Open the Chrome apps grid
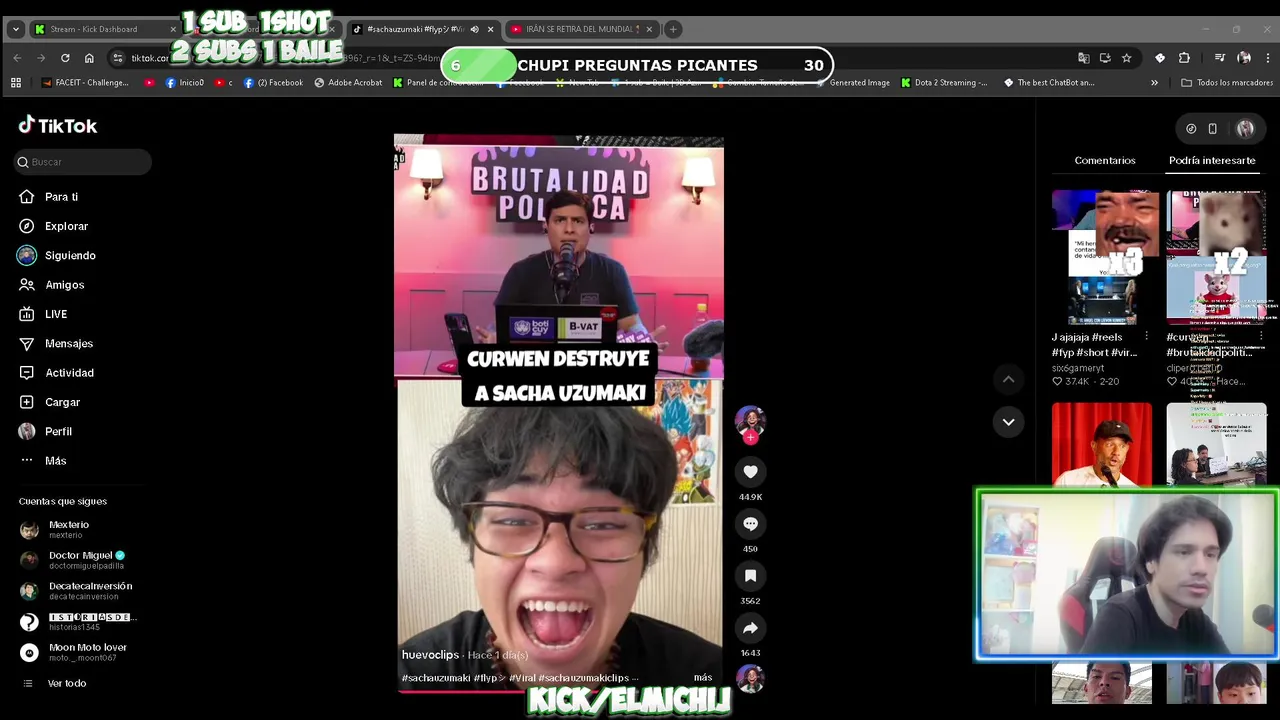Screen dimensions: 1280x720 pyautogui.click(x=15, y=83)
